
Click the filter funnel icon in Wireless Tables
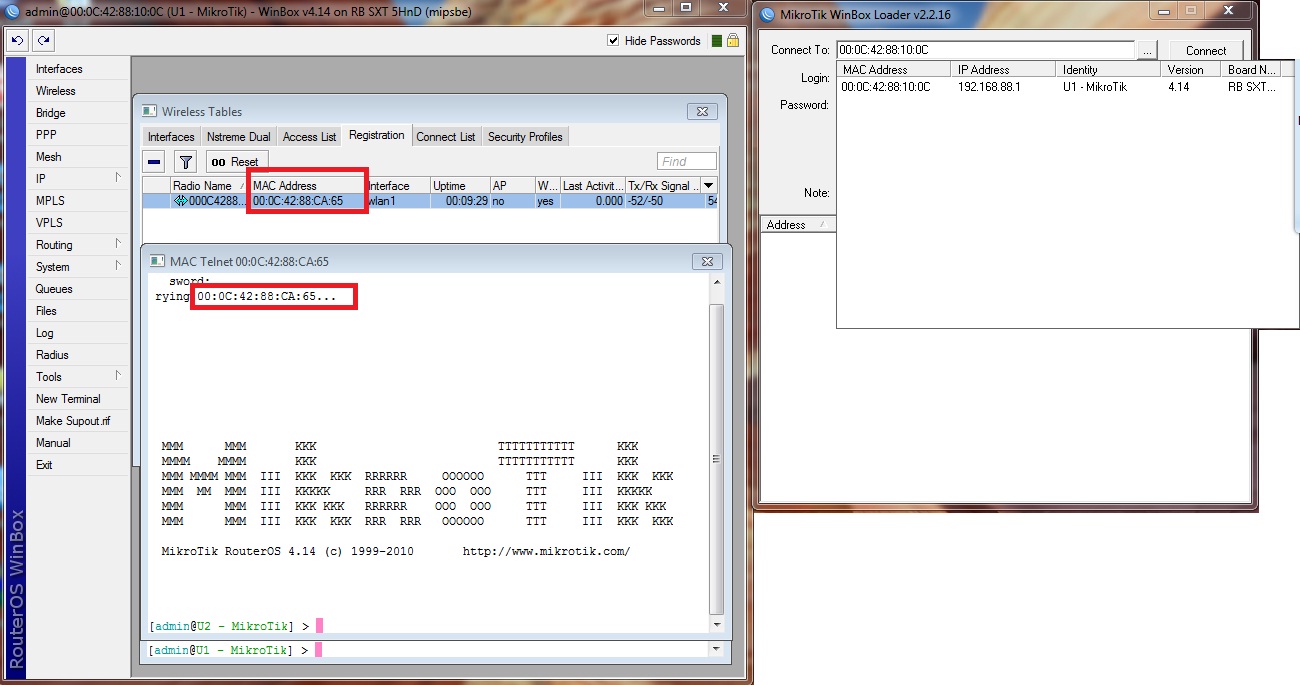[185, 161]
